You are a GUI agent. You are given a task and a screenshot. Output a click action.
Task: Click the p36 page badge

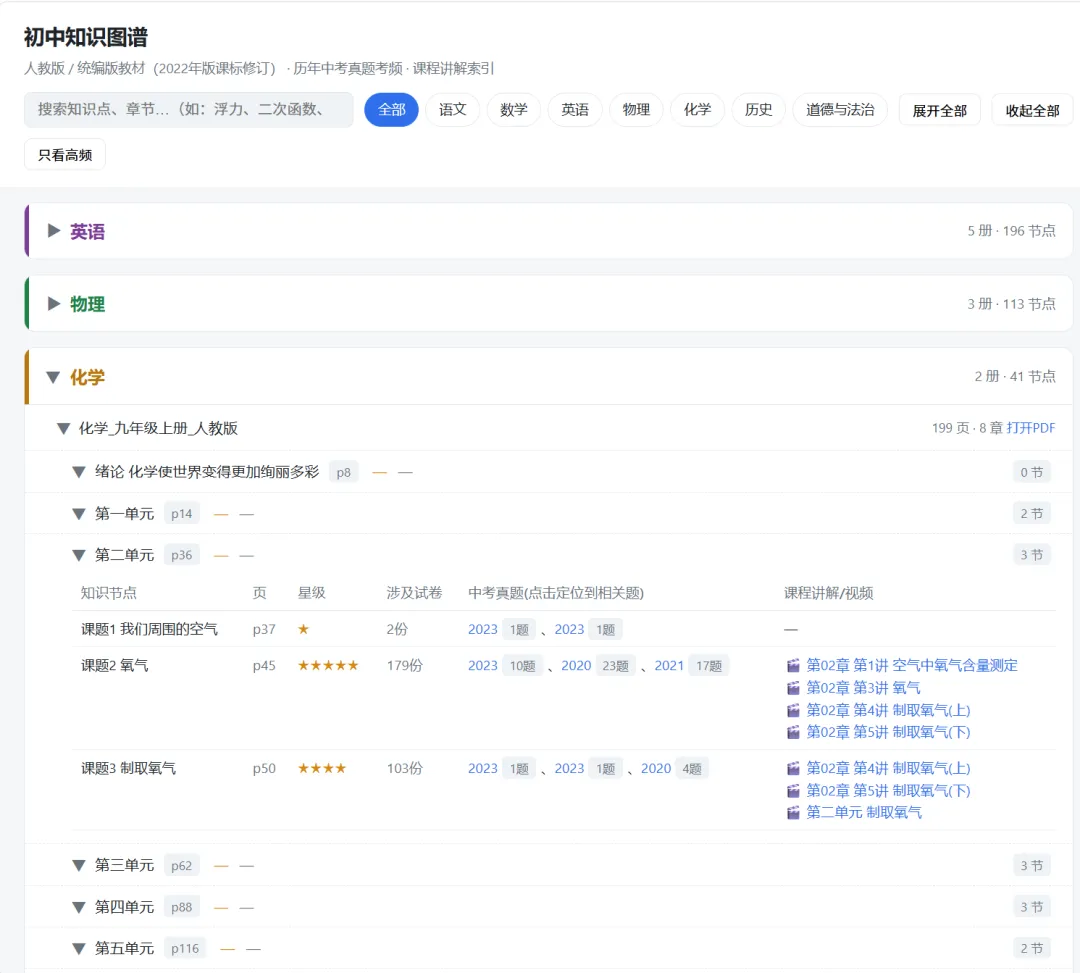point(182,555)
